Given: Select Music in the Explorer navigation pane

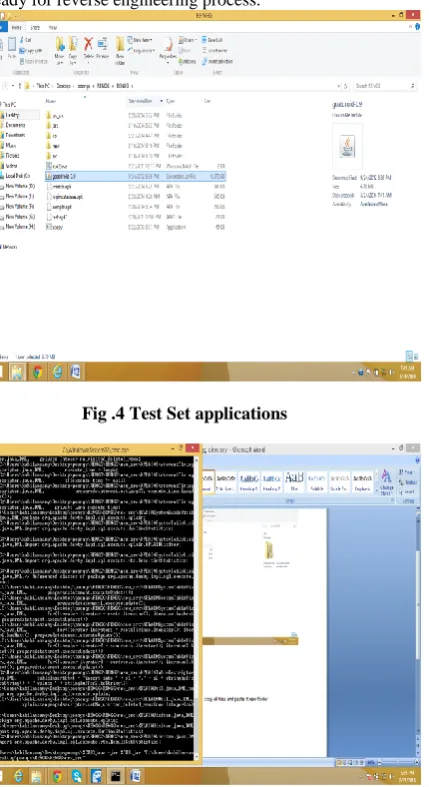Looking at the screenshot, I should coord(10,146).
